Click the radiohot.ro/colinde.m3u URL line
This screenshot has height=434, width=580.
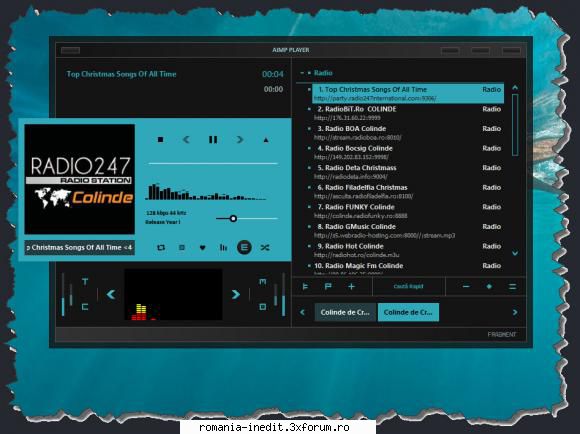click(x=357, y=255)
